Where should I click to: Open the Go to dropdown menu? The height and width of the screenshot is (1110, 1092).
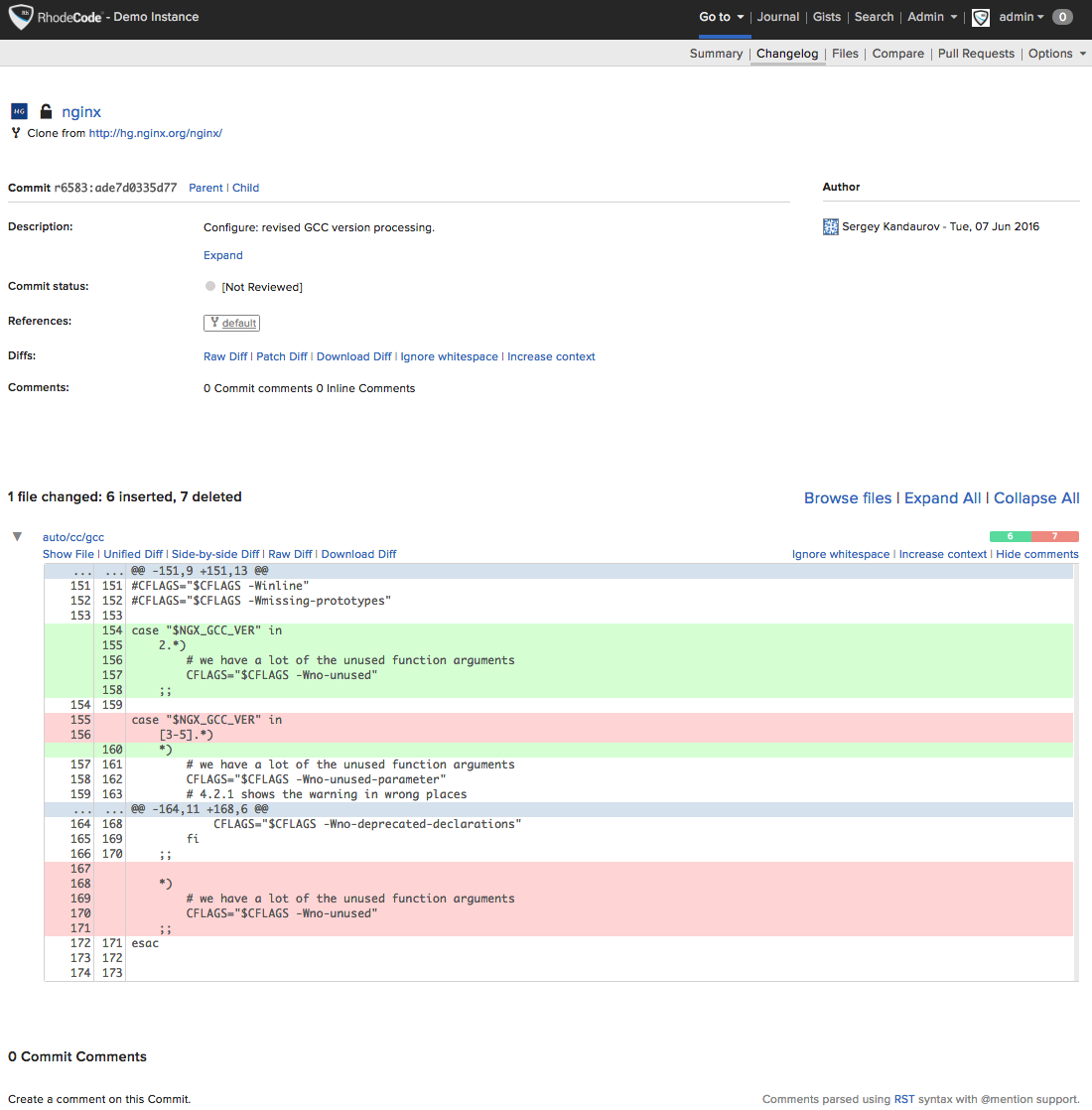point(721,17)
